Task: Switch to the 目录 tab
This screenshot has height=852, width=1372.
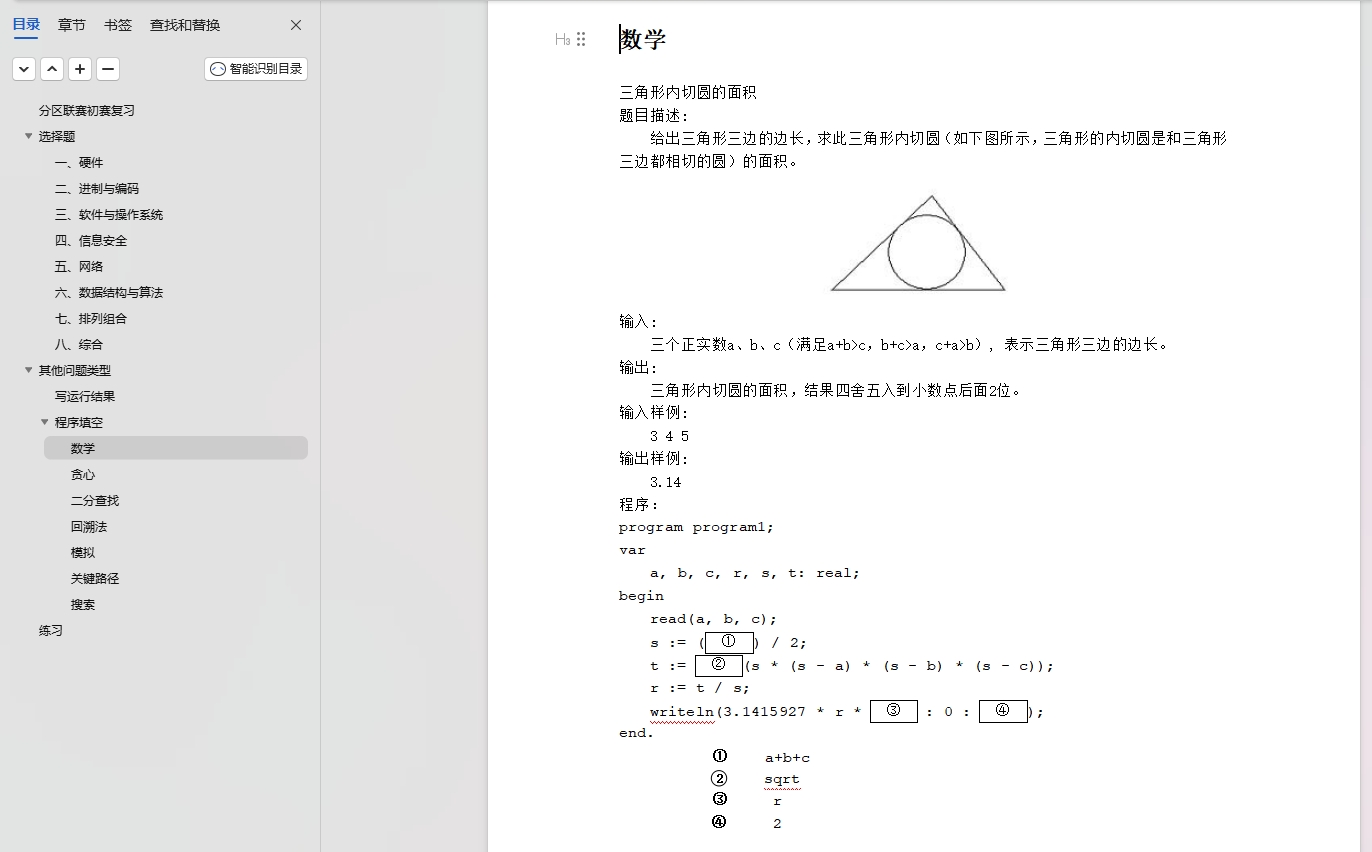Action: [26, 25]
